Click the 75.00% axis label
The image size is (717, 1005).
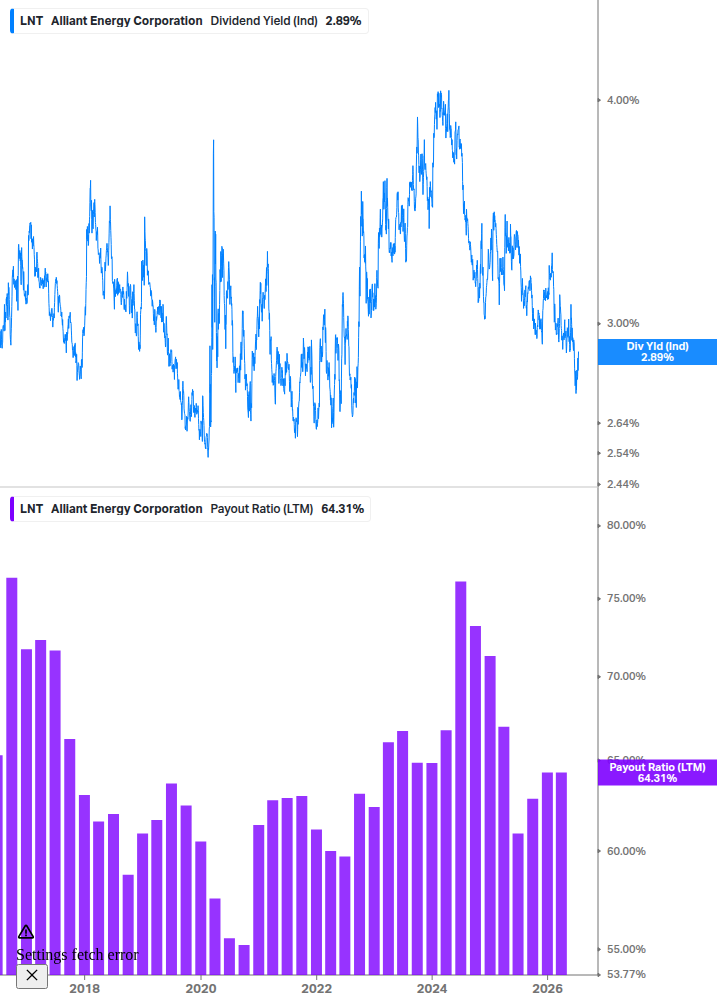[626, 599]
